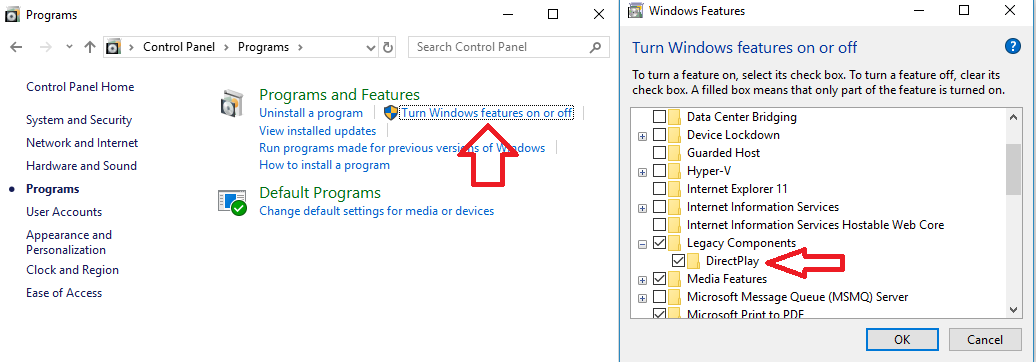The width and height of the screenshot is (1036, 363).
Task: Click the Windows Features help icon
Action: [1013, 46]
